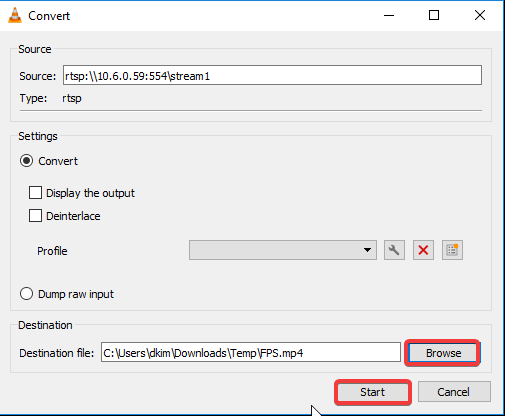Select the Convert radio button
Viewport: 505px width, 416px height.
pos(26,161)
